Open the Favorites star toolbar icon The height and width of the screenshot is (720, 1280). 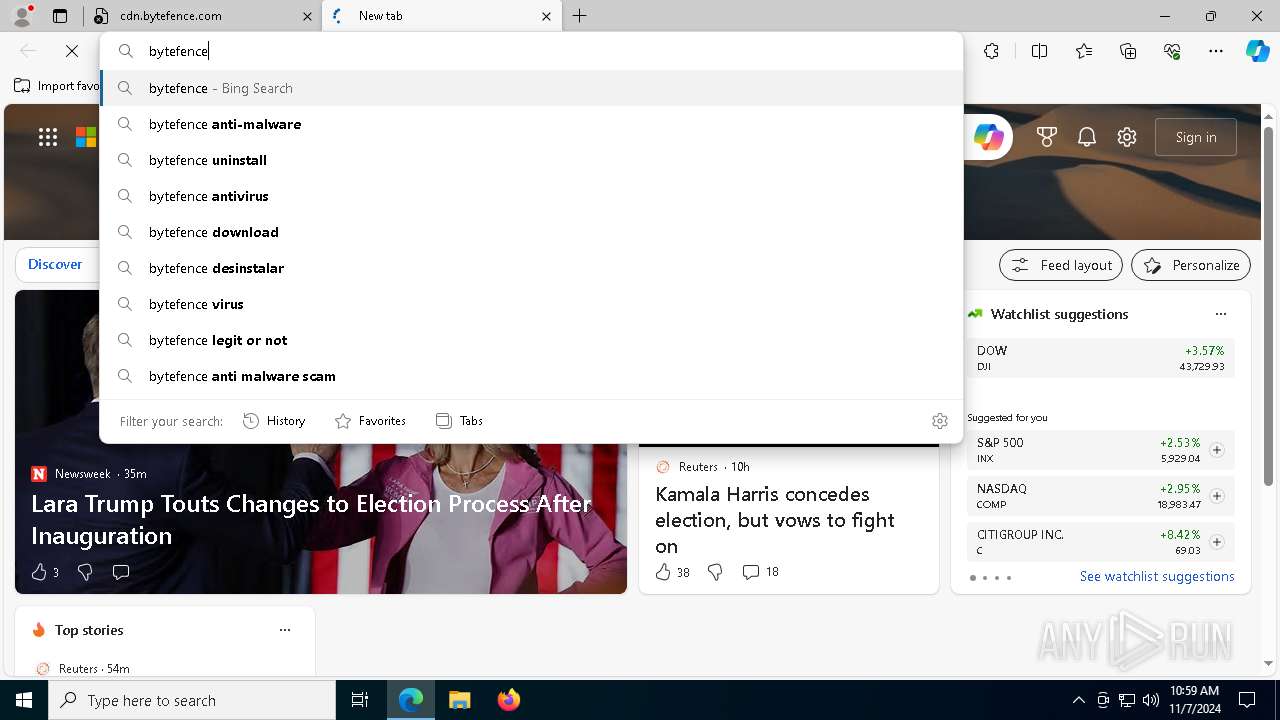tap(1084, 51)
